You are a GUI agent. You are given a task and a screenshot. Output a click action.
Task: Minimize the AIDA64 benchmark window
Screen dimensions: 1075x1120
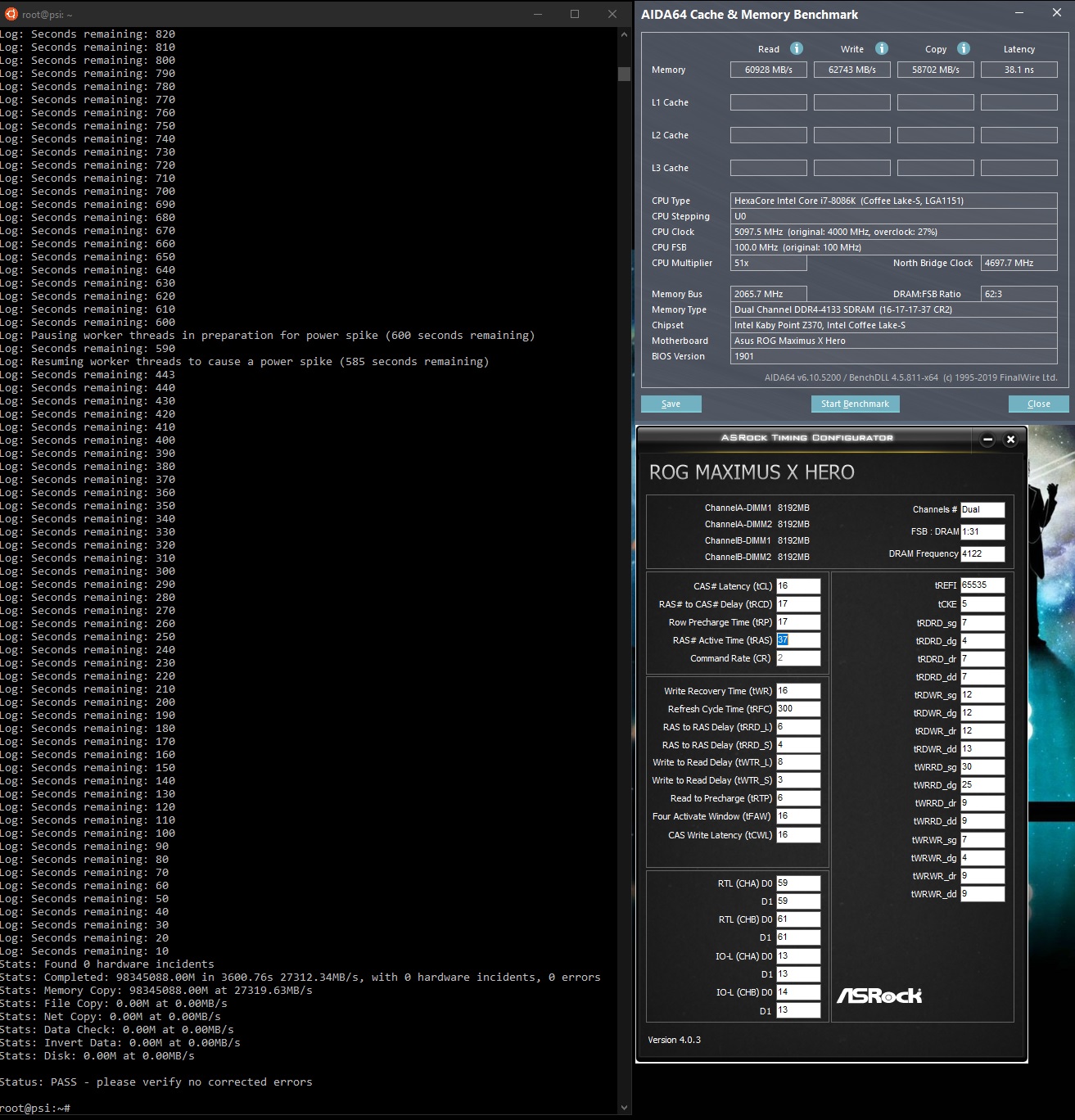click(1019, 13)
